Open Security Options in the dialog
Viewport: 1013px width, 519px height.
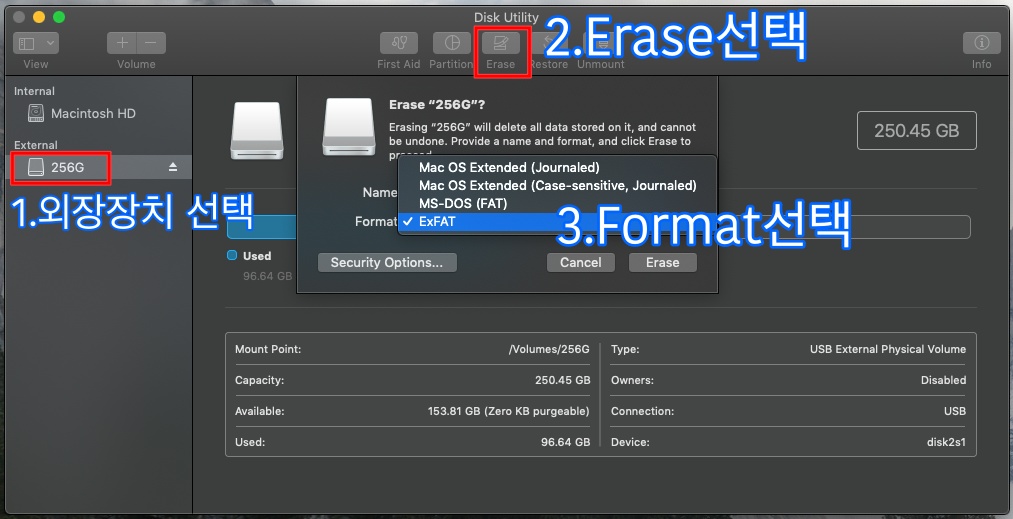coord(387,262)
